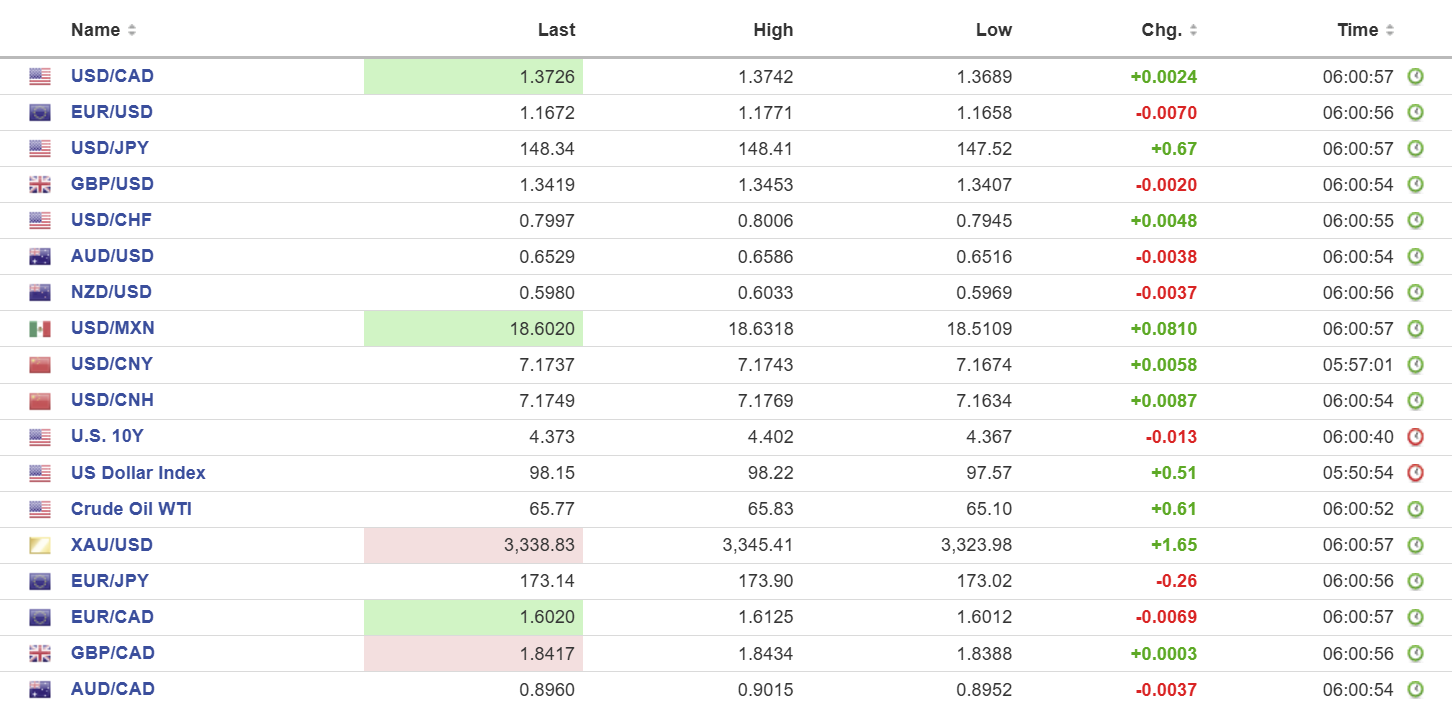Click the China flag icon beside USD/CNY

click(40, 365)
